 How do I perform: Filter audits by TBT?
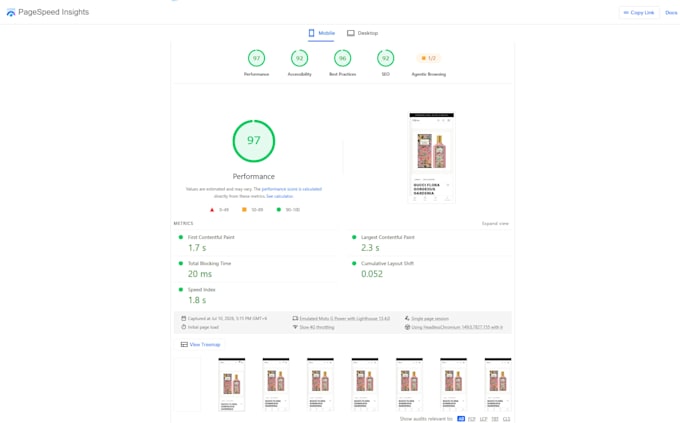click(495, 419)
